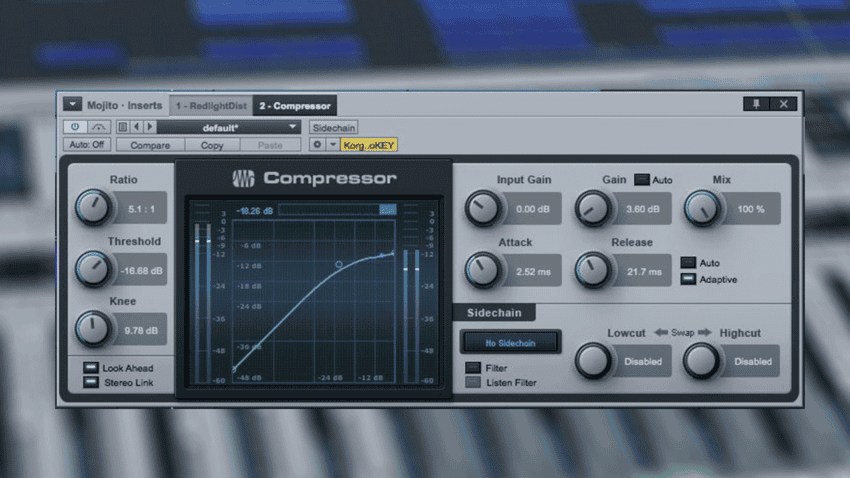
Task: Click the Compare button
Action: coord(150,145)
